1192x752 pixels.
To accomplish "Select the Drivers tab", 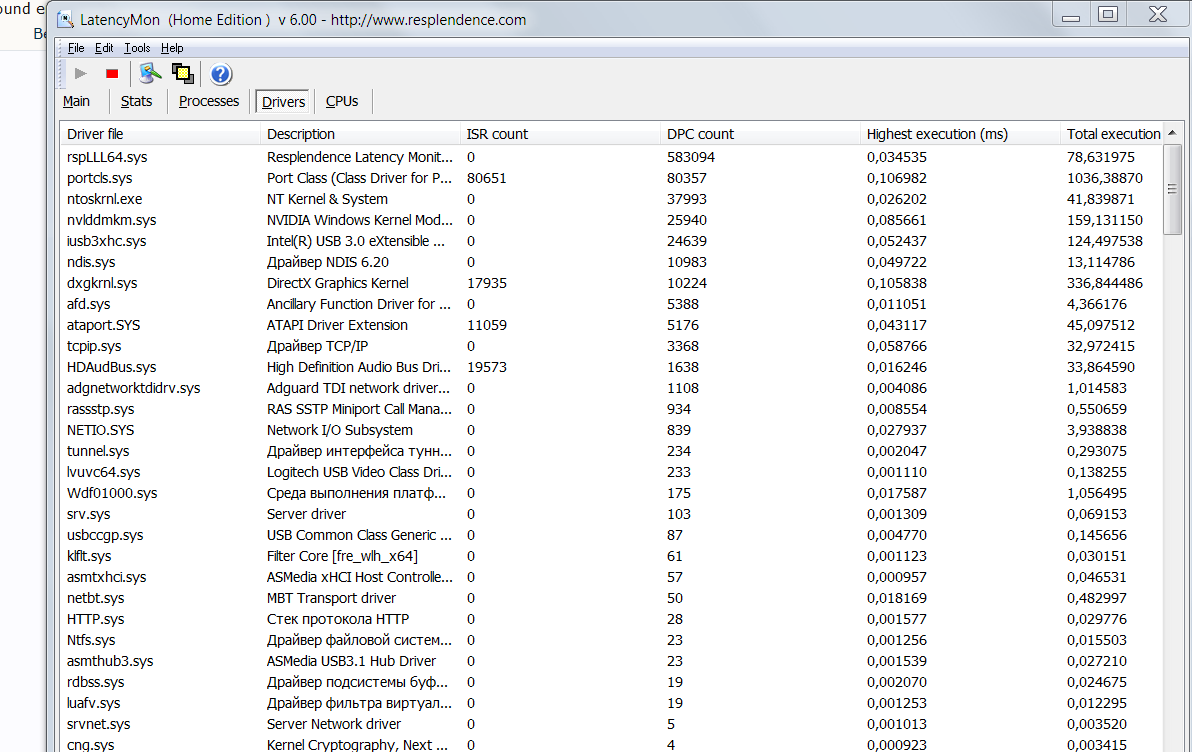I will [x=283, y=102].
